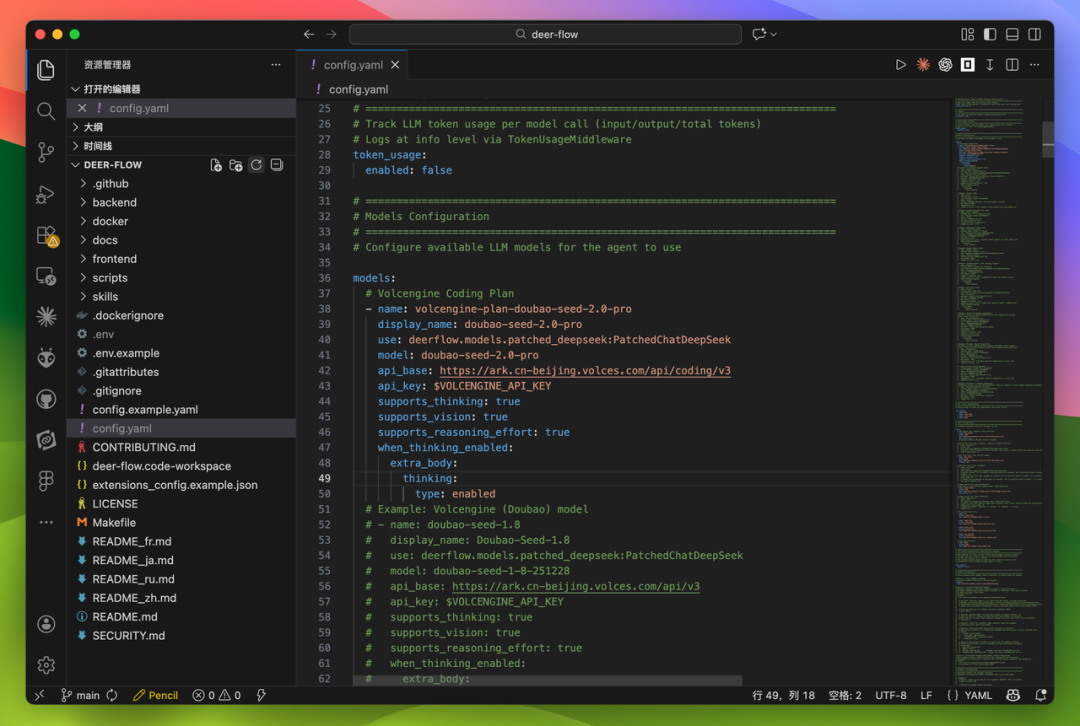Toggle the primary sidebar visibility
This screenshot has width=1080, height=726.
coord(990,34)
